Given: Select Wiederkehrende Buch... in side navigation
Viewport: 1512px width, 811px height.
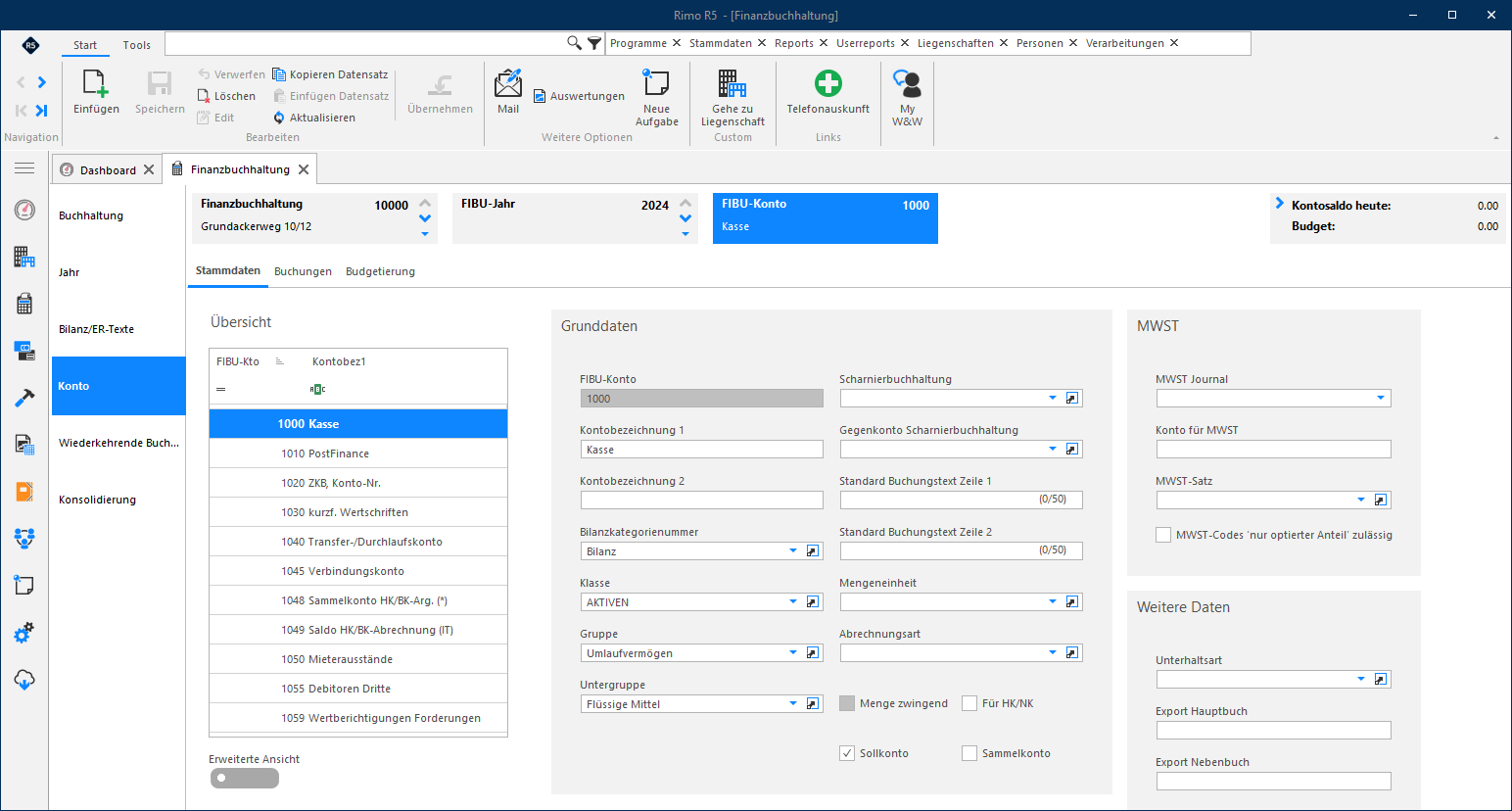Looking at the screenshot, I should [118, 443].
